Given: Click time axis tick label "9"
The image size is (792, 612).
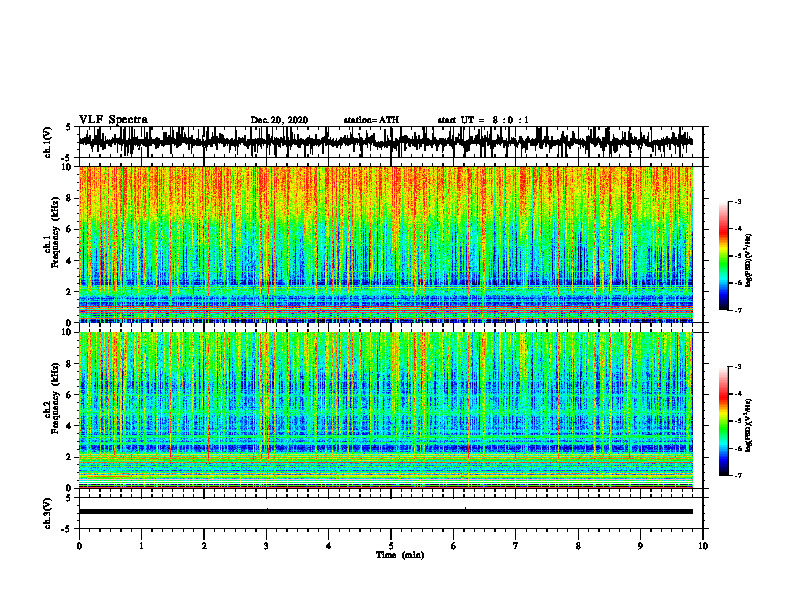Looking at the screenshot, I should tap(640, 546).
